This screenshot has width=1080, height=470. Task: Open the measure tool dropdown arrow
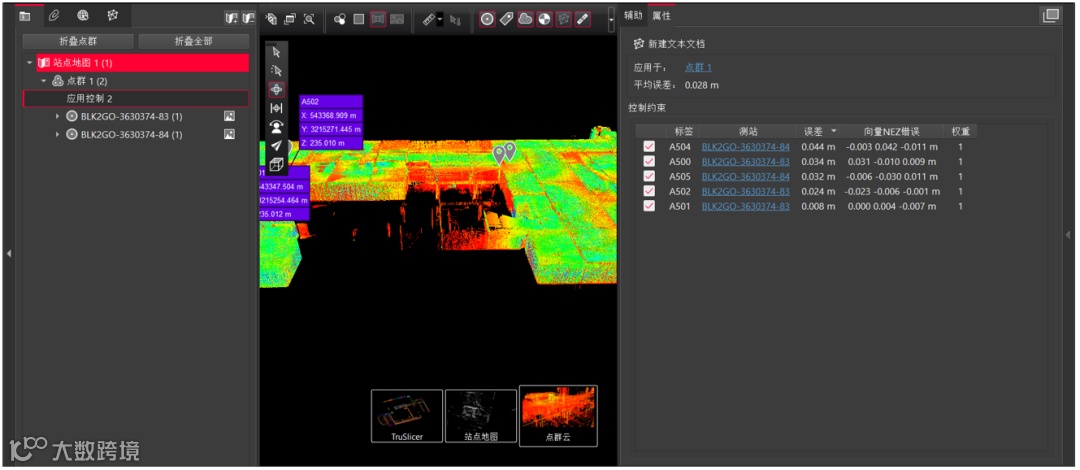point(439,20)
